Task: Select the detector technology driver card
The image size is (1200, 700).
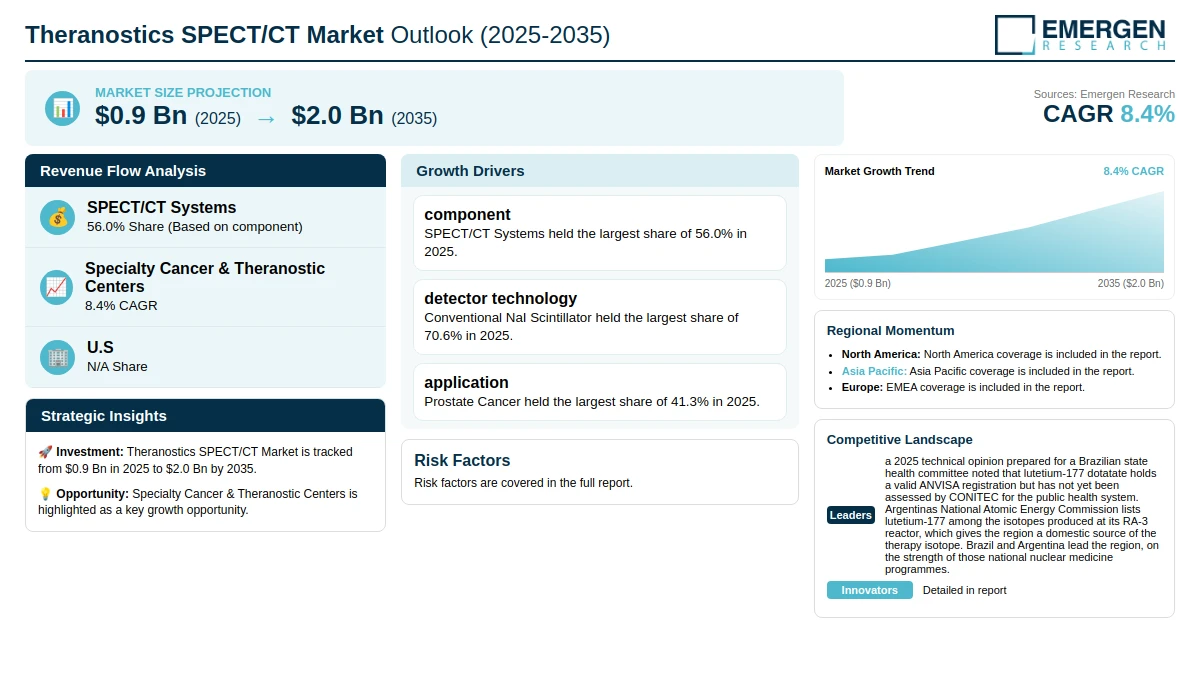Action: point(600,317)
